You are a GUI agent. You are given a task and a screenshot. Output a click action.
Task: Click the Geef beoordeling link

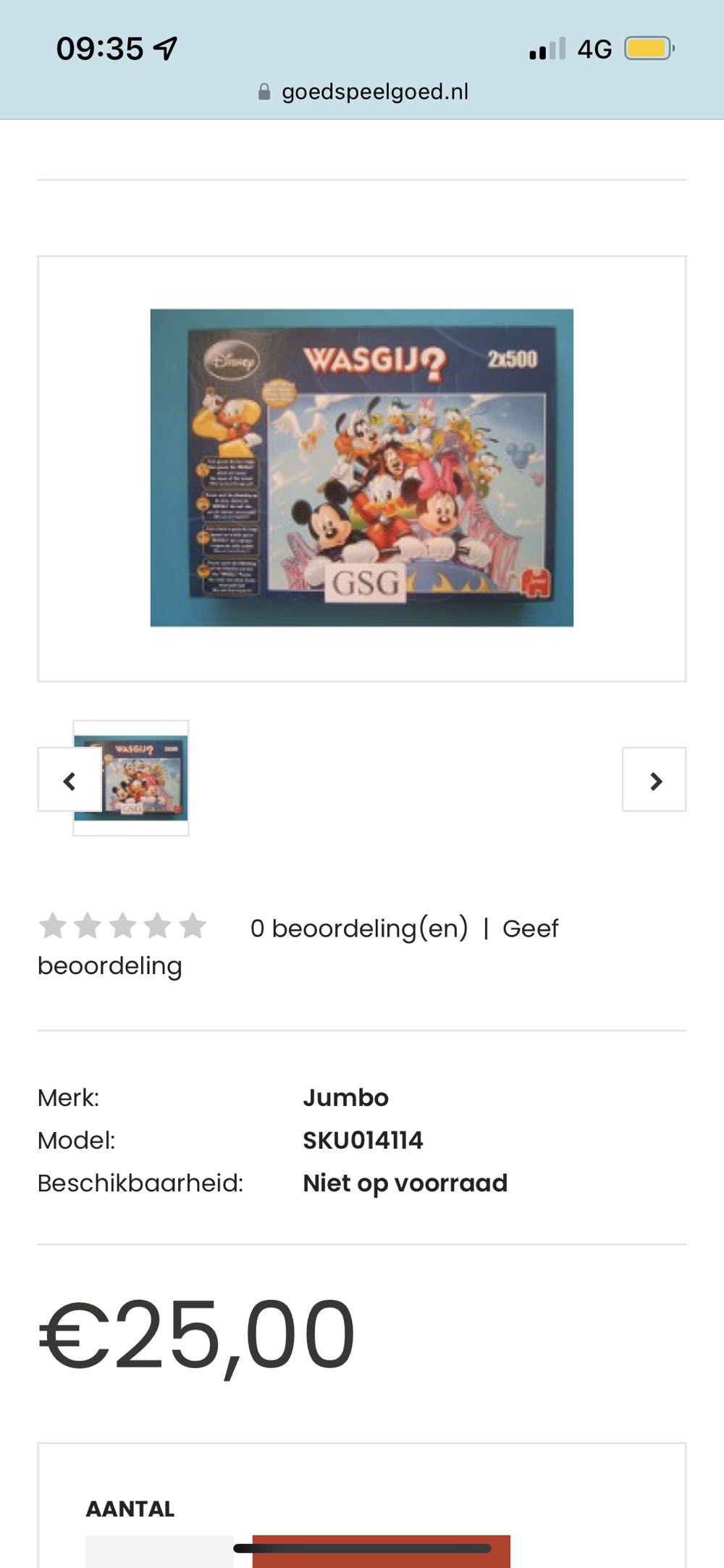(298, 947)
